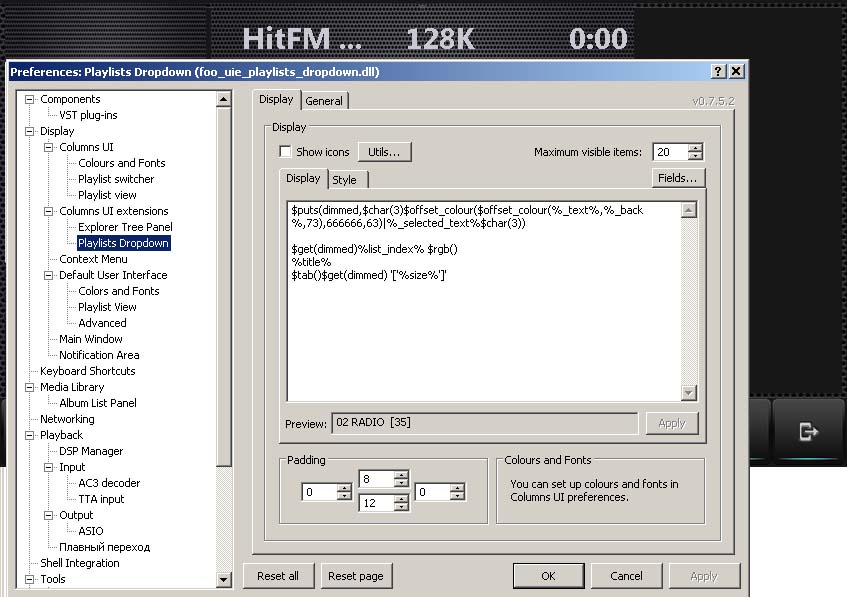Switch to the General tab
The width and height of the screenshot is (847, 597).
pyautogui.click(x=324, y=101)
